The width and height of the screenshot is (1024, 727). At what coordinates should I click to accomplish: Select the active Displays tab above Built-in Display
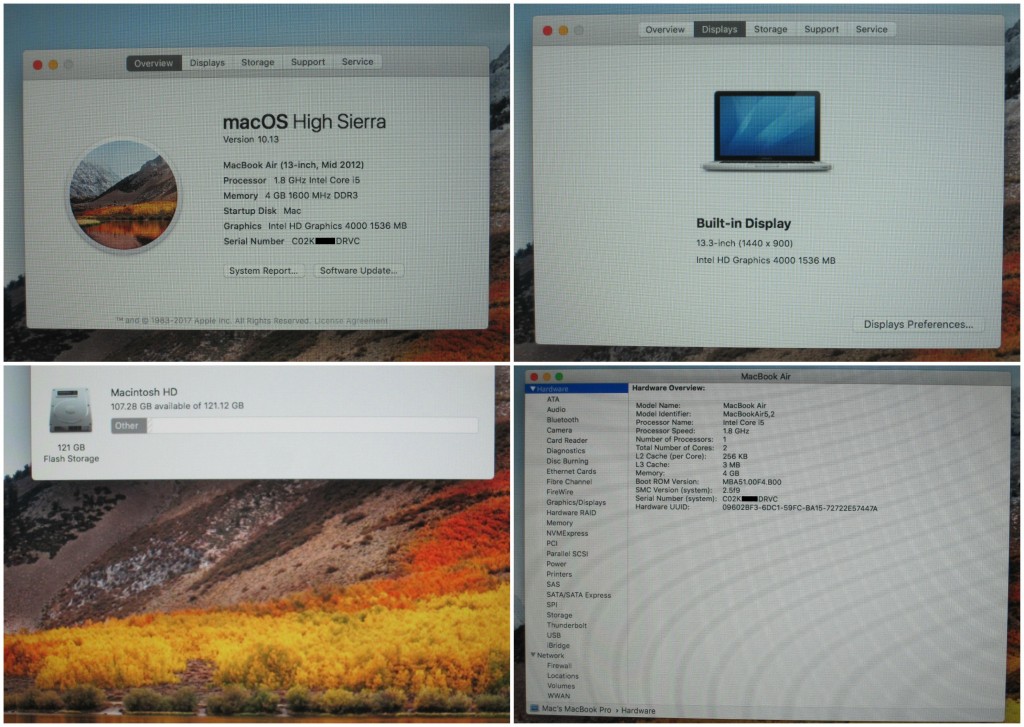(x=719, y=29)
